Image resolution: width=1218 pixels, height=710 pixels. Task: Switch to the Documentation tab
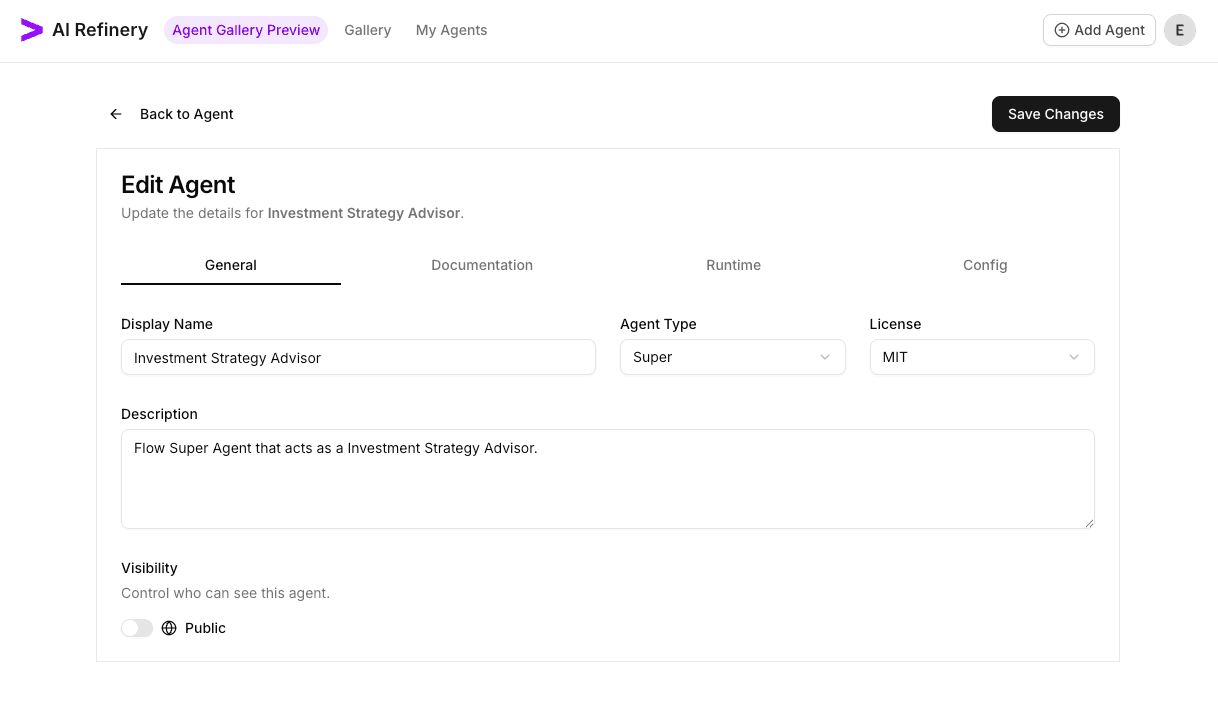click(482, 265)
